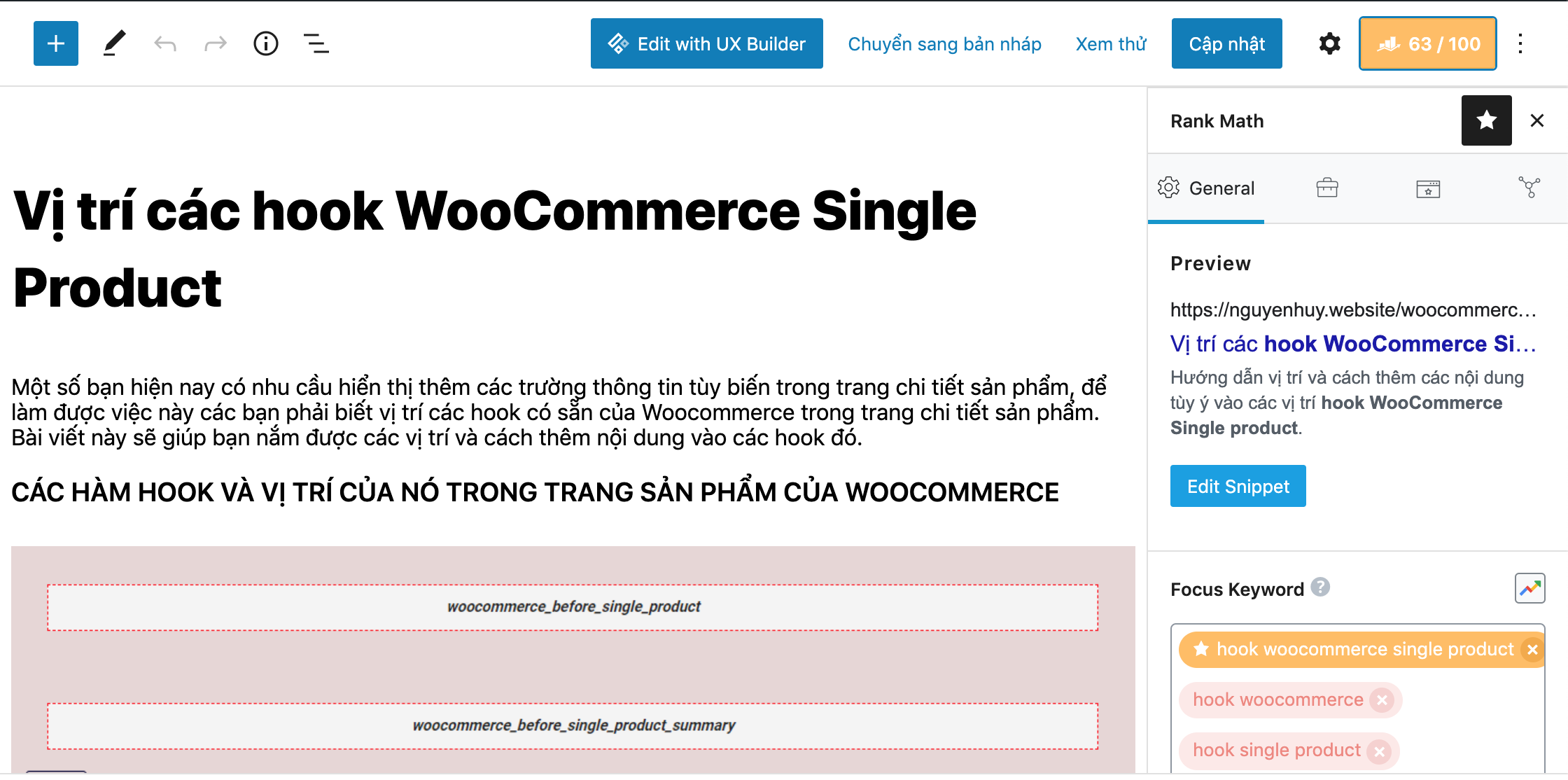Remove 'hook woocommerce single product' keyword

[x=1532, y=650]
